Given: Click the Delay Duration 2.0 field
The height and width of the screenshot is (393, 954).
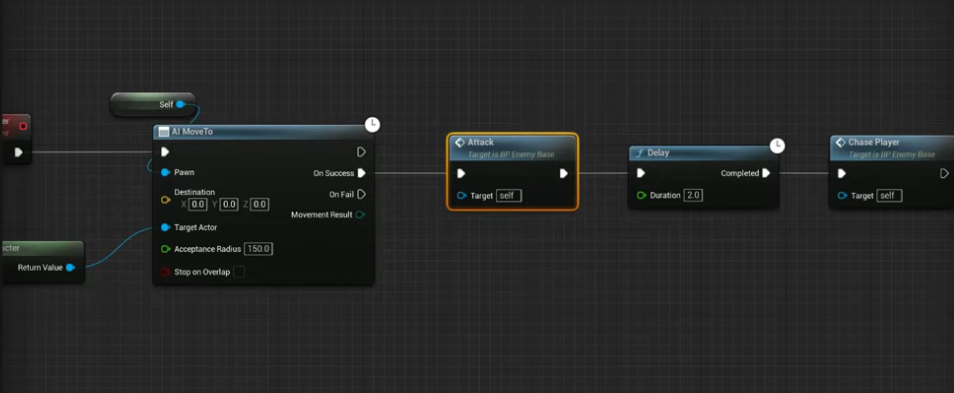Looking at the screenshot, I should point(693,196).
